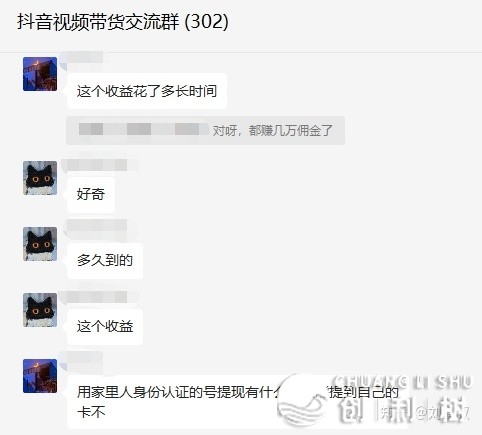Select the short 这个收益 message bubble
The width and height of the screenshot is (482, 435).
point(105,326)
